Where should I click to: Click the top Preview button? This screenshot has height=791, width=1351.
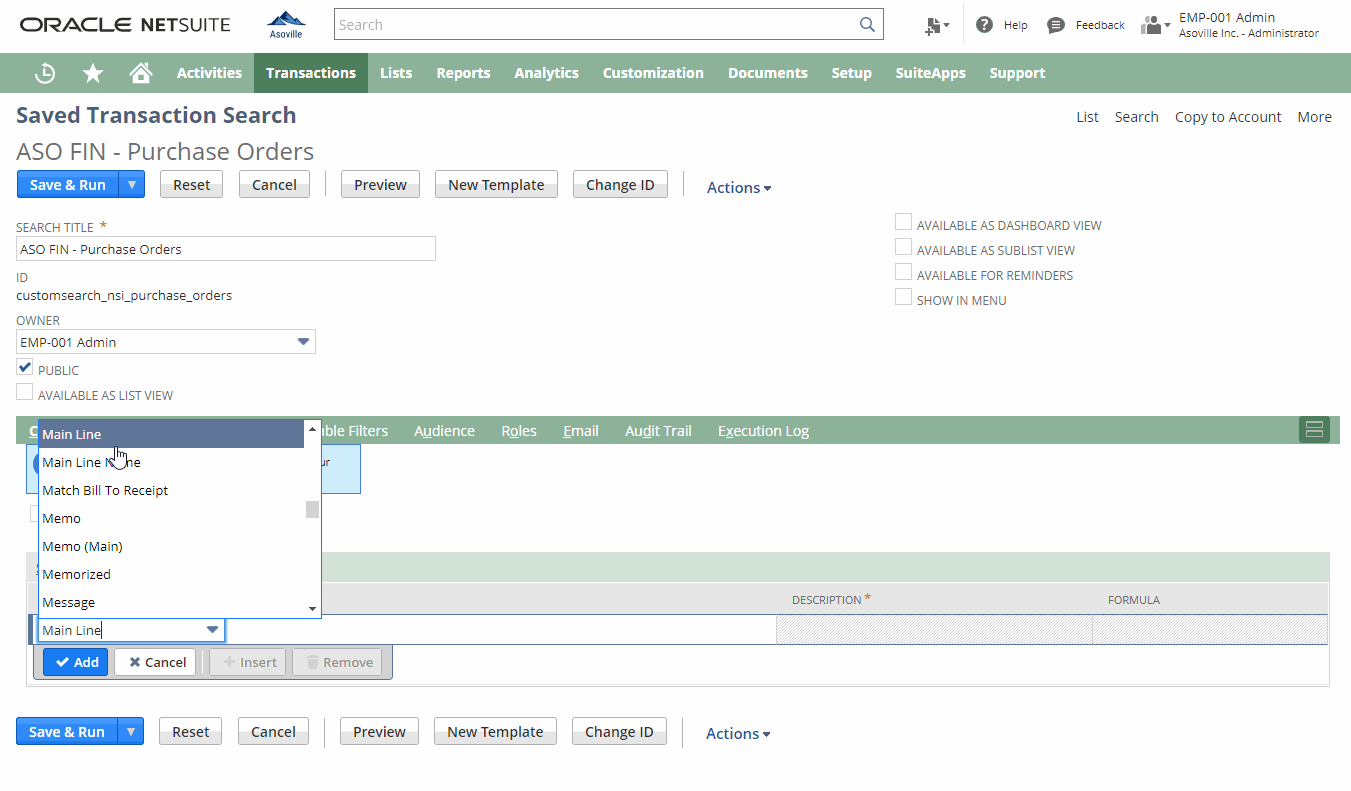pyautogui.click(x=380, y=184)
